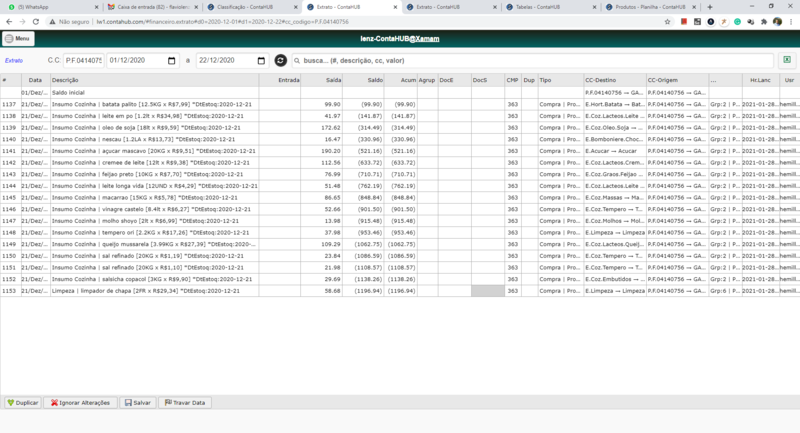Sort by Saldo column header
The width and height of the screenshot is (800, 433).
pyautogui.click(x=363, y=80)
